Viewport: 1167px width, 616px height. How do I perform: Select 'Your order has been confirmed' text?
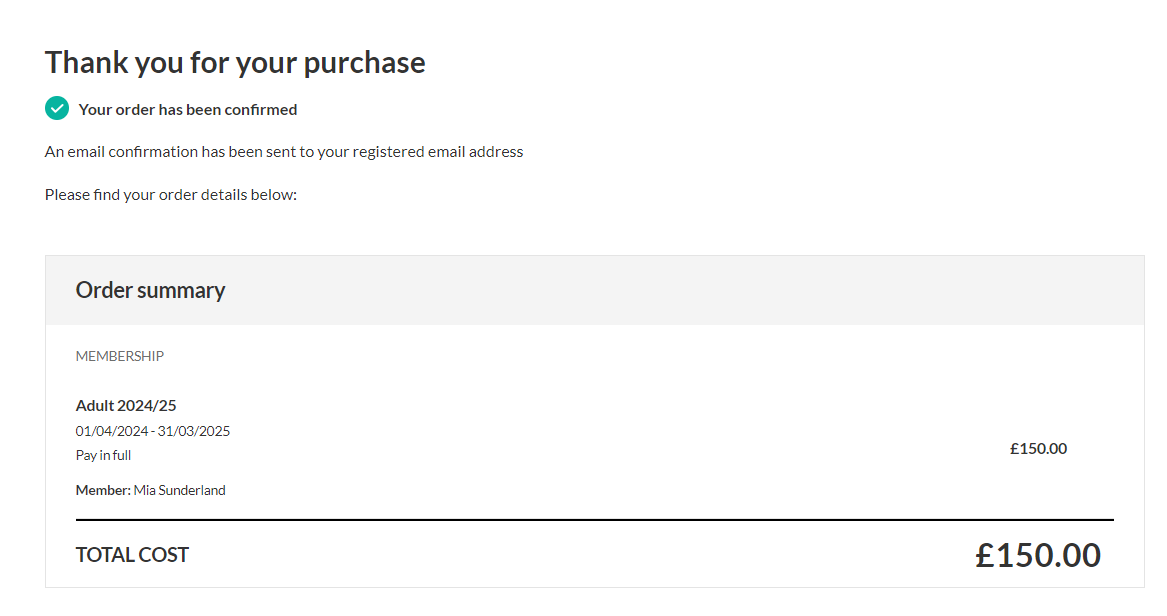click(x=188, y=109)
